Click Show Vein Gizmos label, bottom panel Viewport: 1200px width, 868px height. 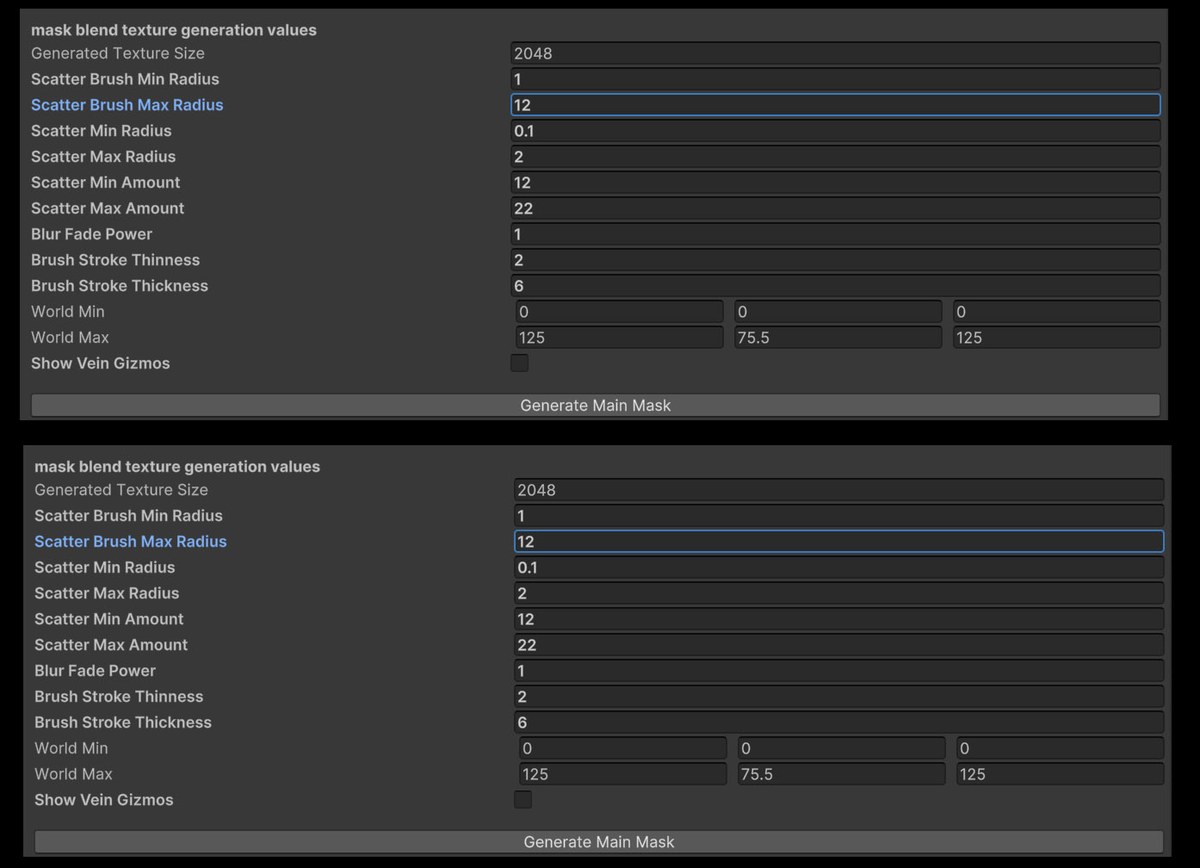click(104, 800)
